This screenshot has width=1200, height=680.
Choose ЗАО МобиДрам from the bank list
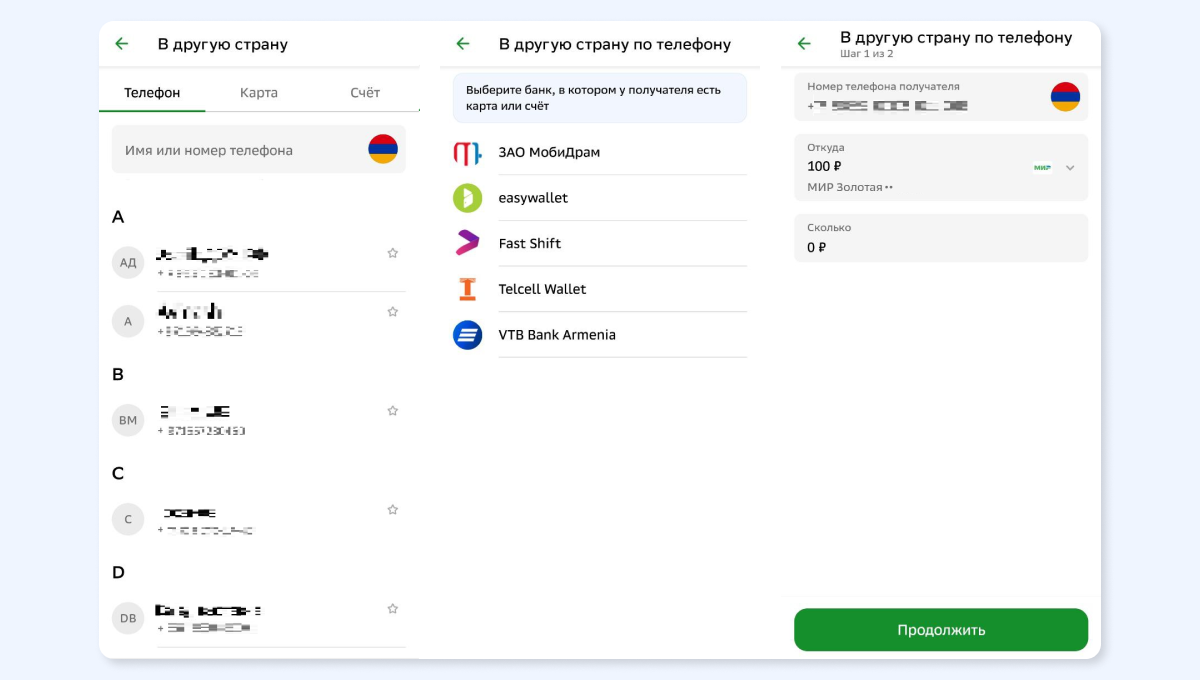click(600, 153)
